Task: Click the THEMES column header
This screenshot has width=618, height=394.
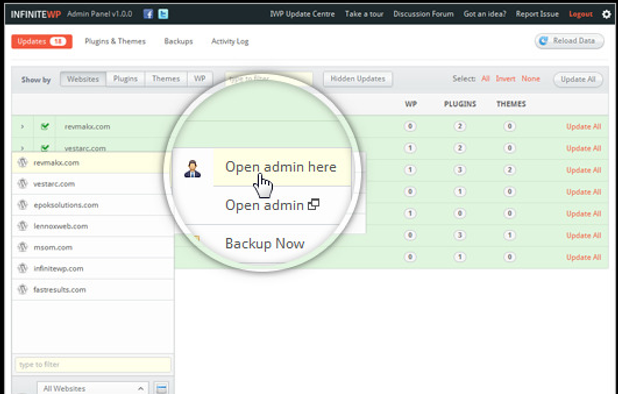Action: pos(511,104)
